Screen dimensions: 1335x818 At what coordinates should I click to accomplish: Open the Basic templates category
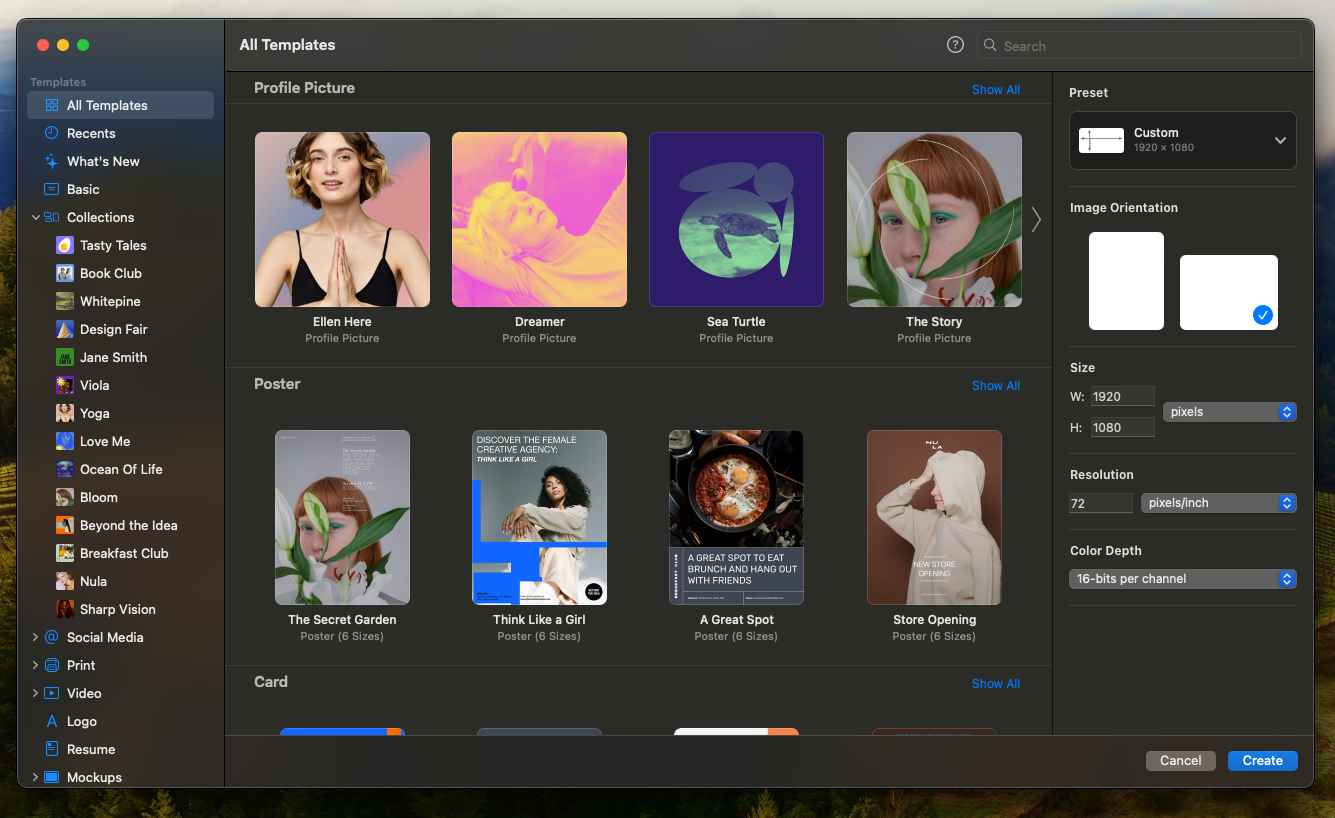coord(83,189)
